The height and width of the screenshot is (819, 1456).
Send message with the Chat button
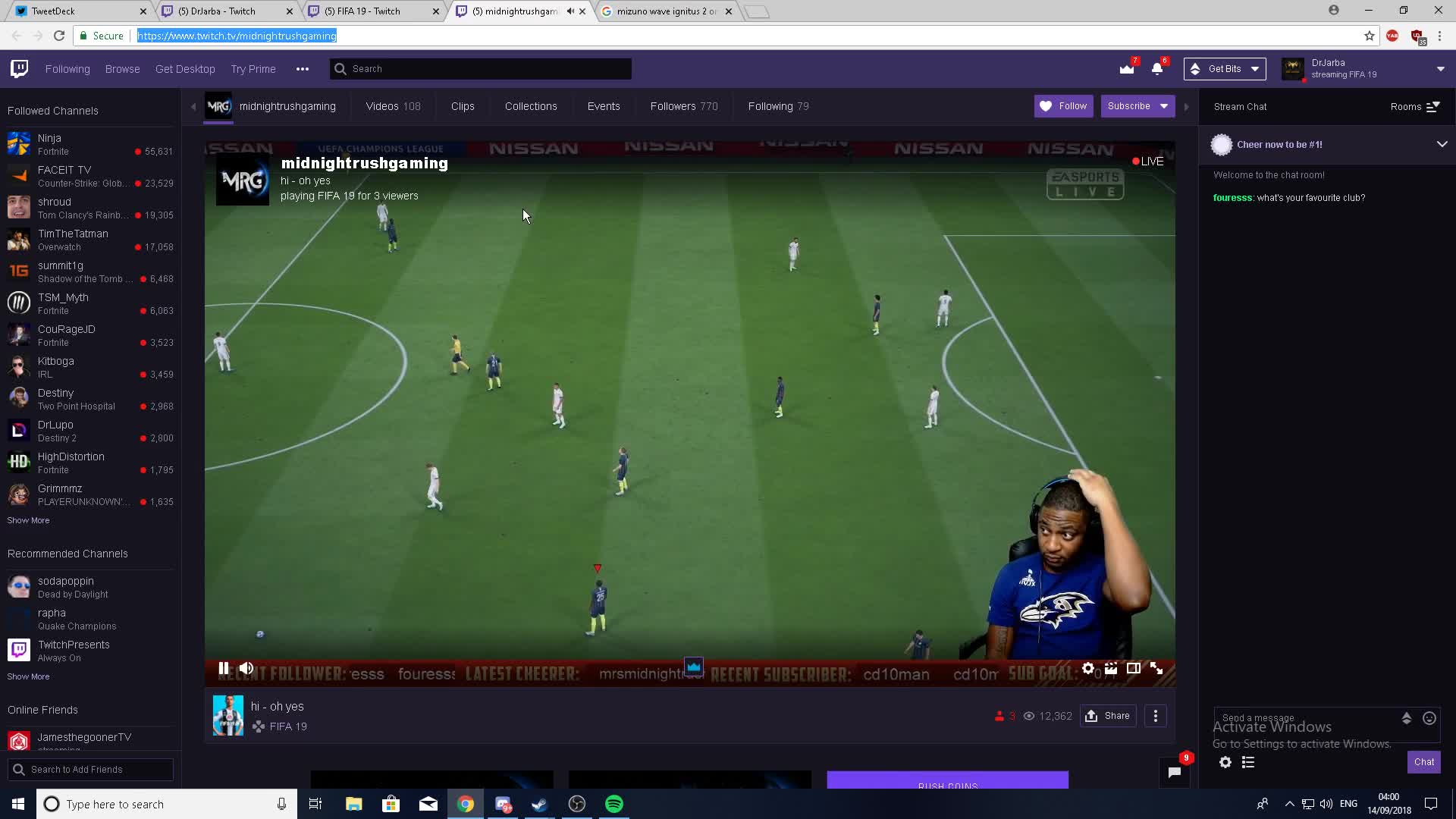tap(1423, 762)
